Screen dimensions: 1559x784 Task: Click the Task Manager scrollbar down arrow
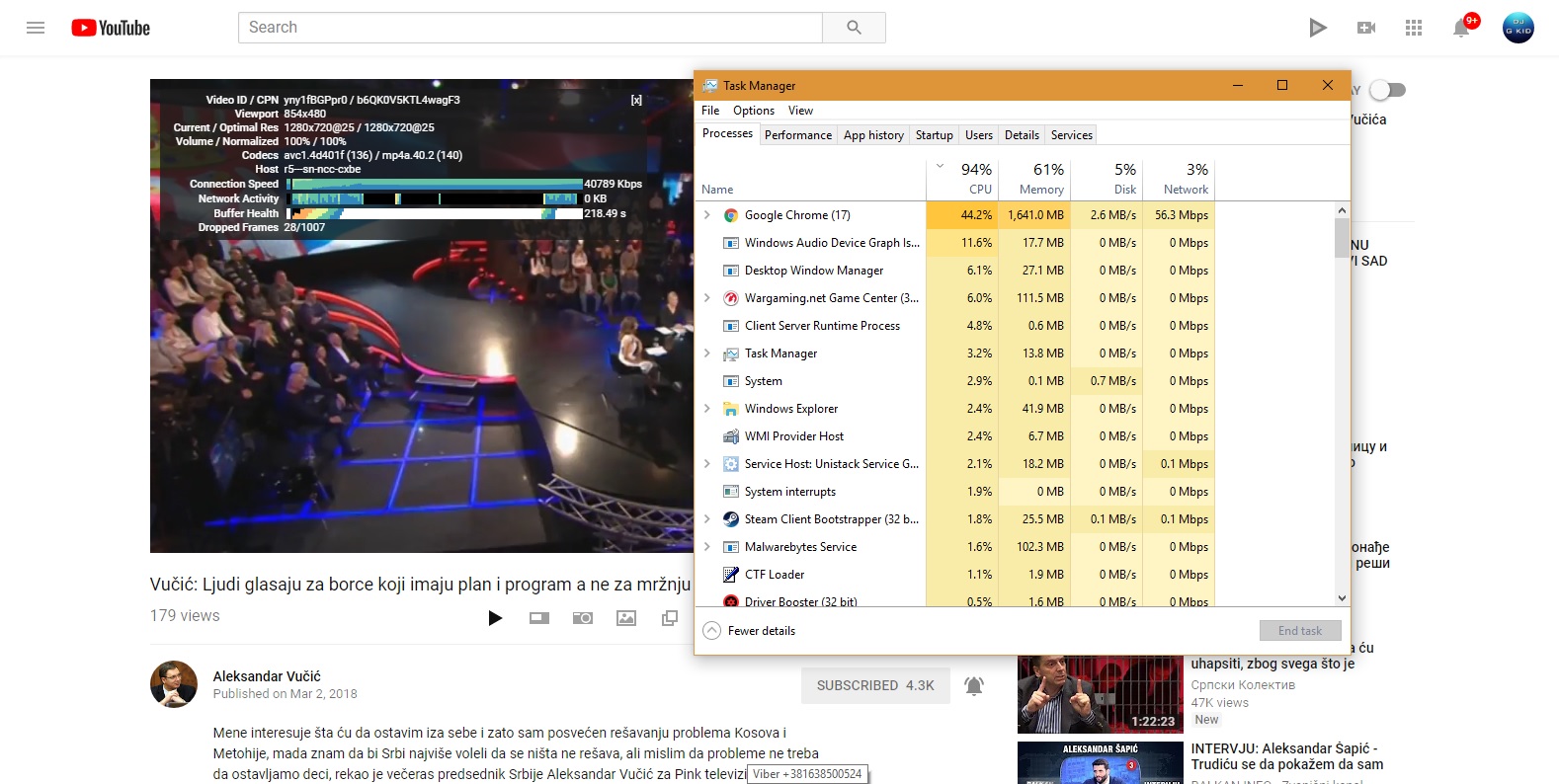(1342, 597)
